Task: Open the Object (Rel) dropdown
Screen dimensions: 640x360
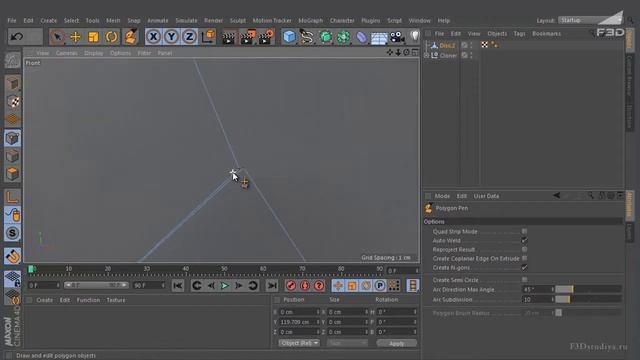Action: tap(299, 343)
